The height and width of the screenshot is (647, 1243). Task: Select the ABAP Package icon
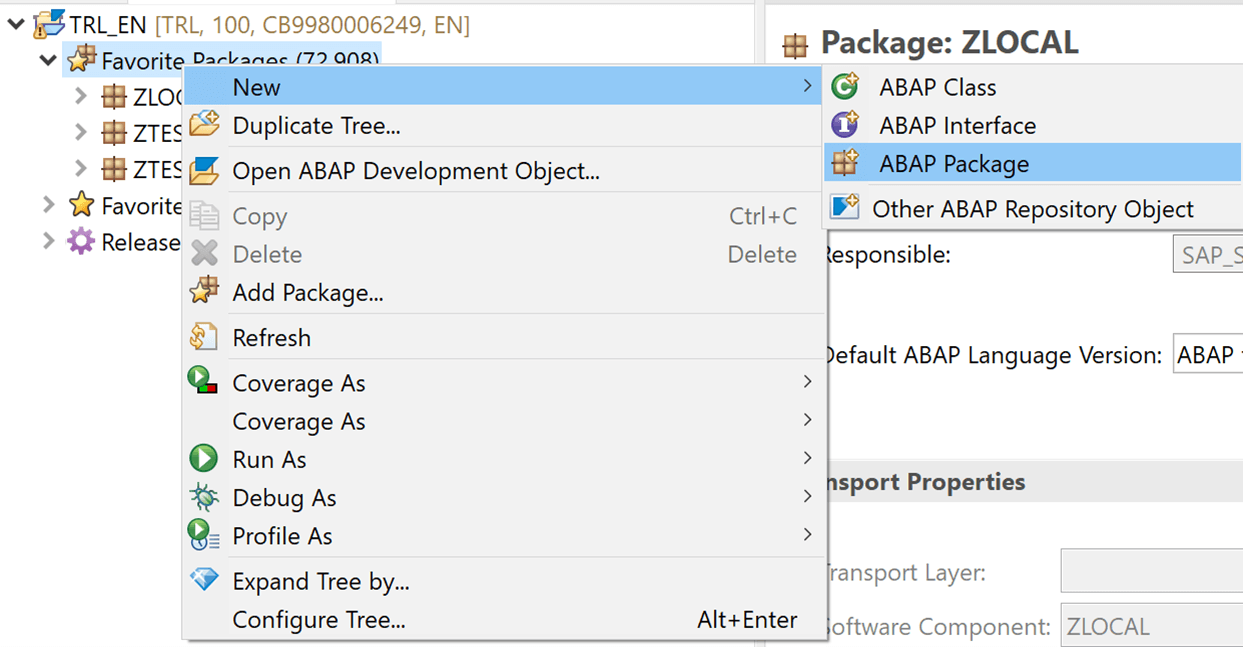[x=845, y=164]
